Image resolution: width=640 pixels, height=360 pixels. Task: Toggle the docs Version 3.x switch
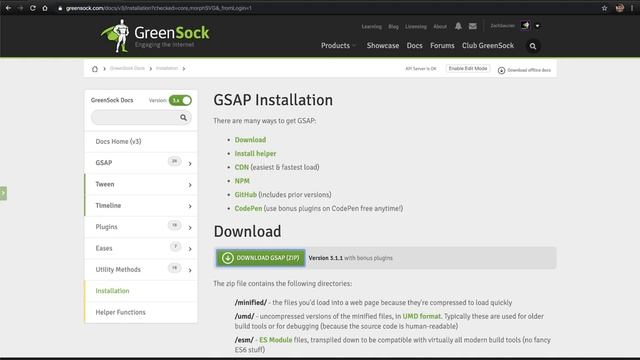coord(180,100)
